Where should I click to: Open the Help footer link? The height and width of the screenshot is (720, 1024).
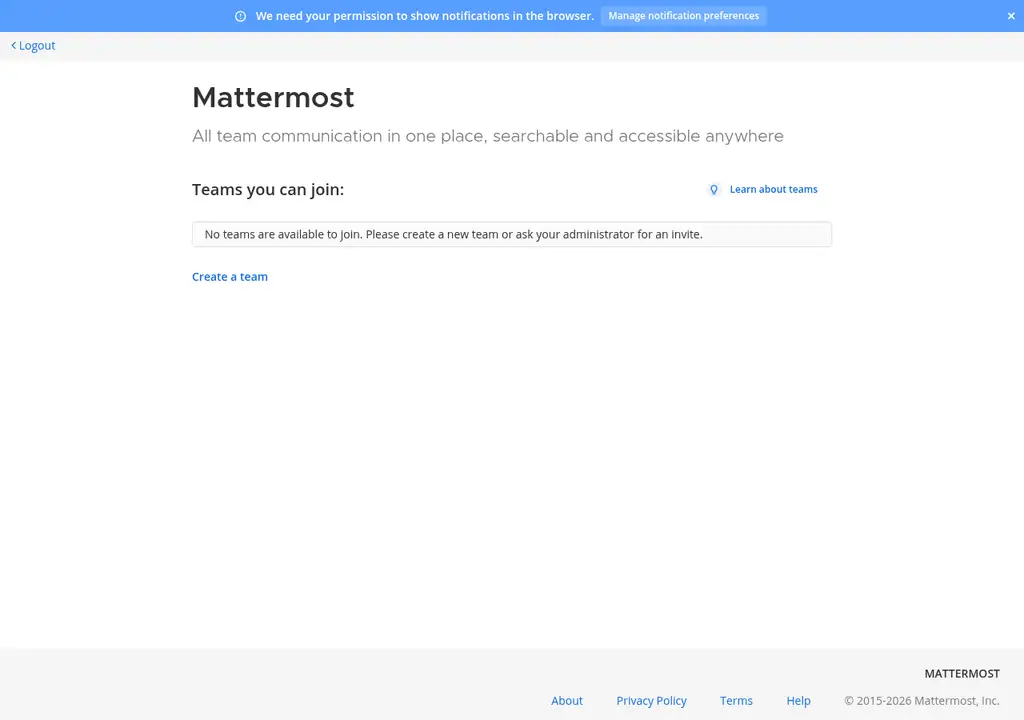pyautogui.click(x=798, y=700)
